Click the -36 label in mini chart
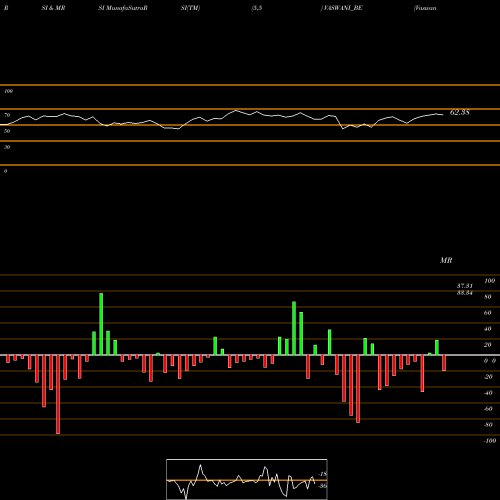 point(323,486)
